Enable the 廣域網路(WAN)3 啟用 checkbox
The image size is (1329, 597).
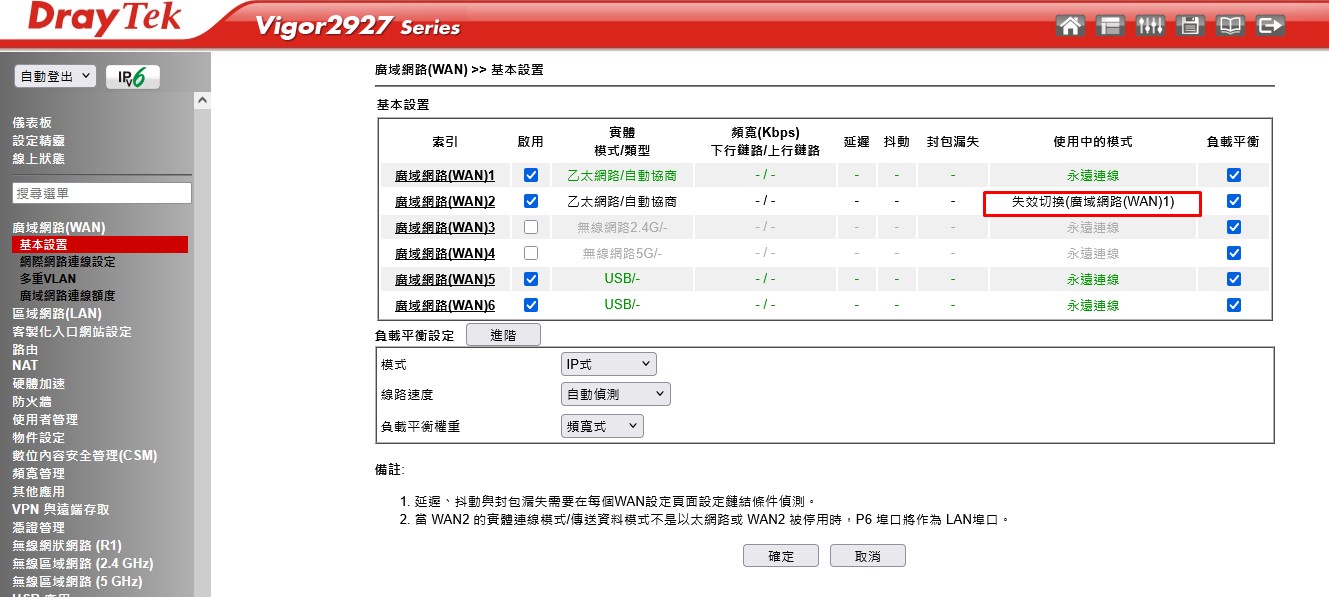531,227
